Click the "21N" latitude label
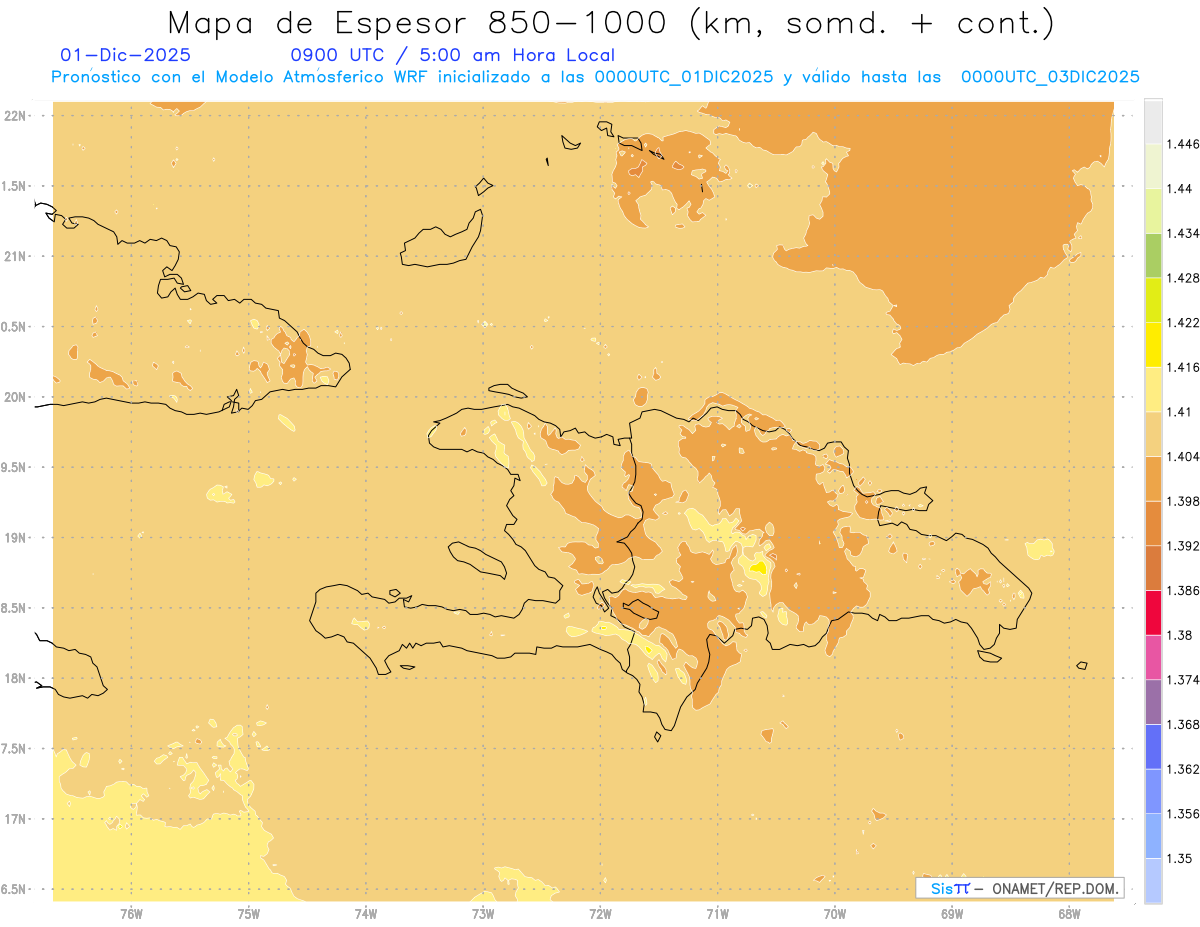1200x927 pixels. (15, 256)
